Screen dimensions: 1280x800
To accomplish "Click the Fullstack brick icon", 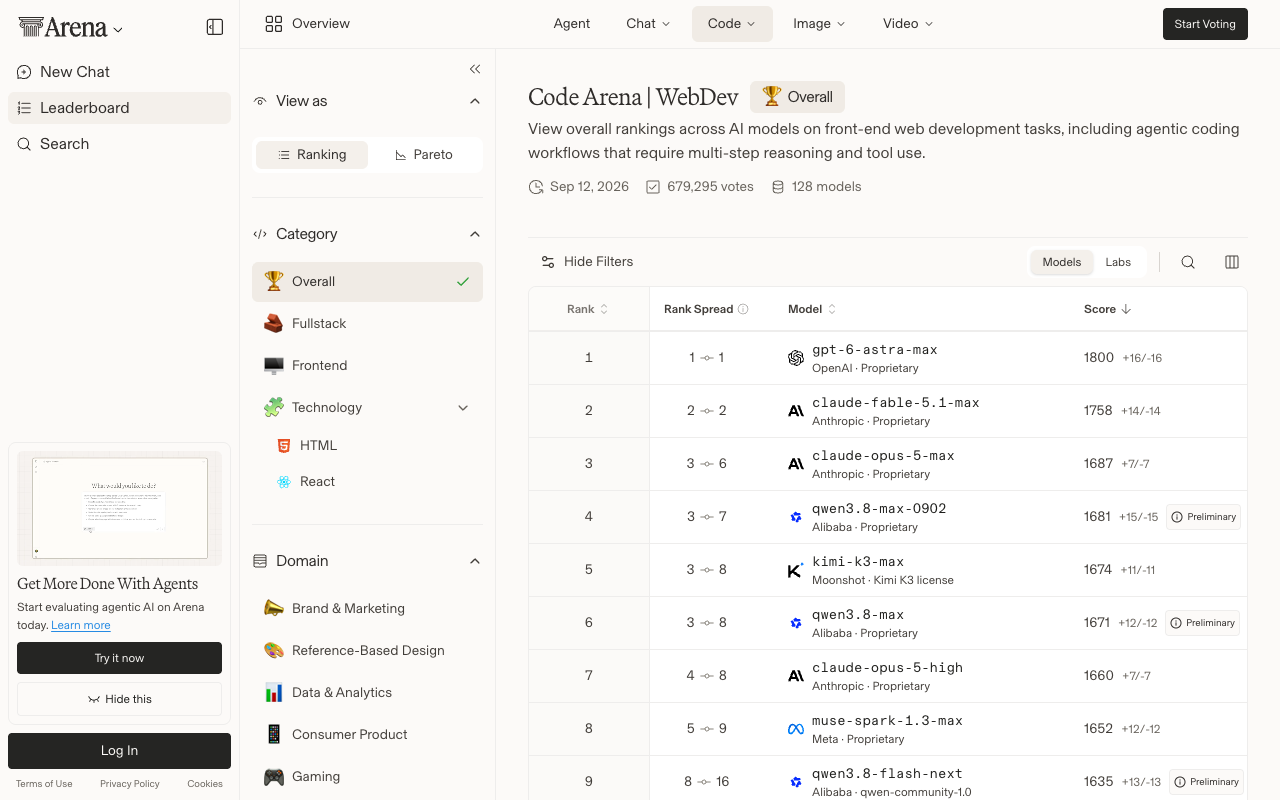I will [x=274, y=323].
